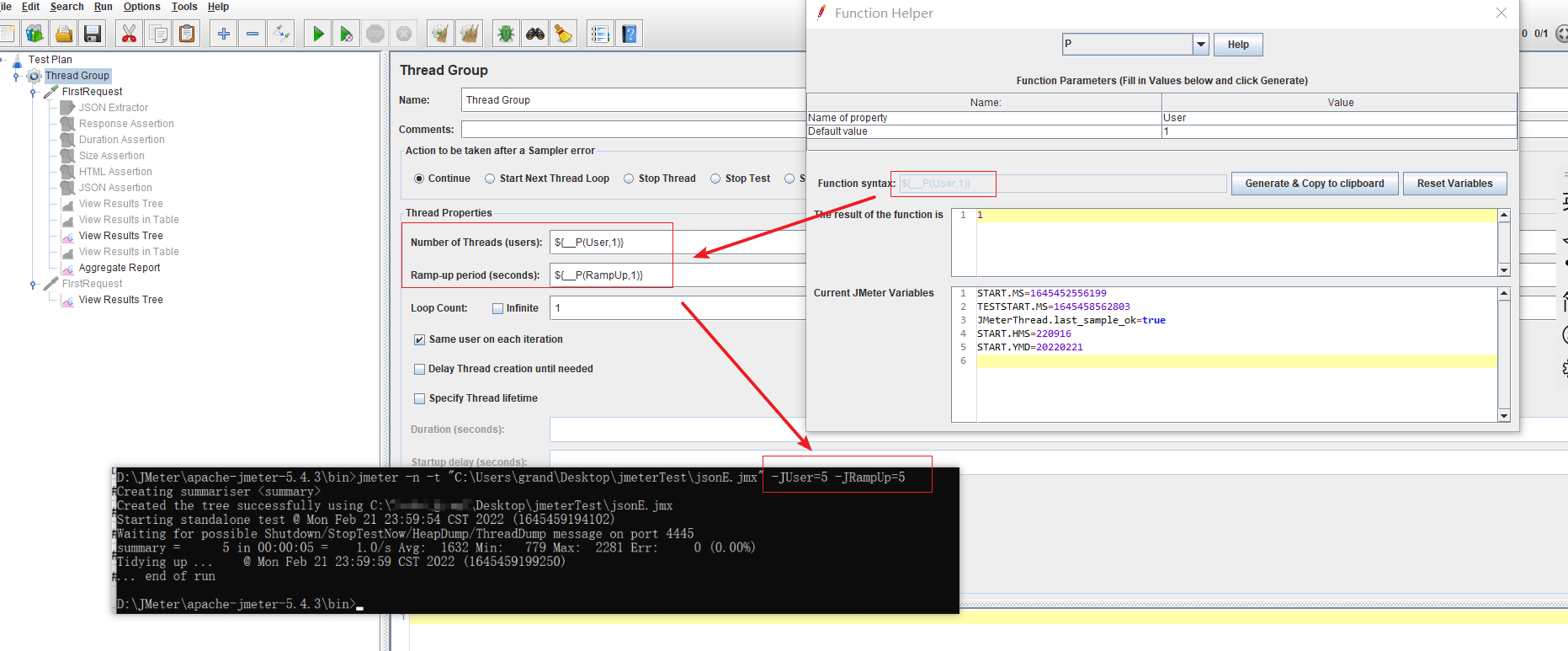The height and width of the screenshot is (651, 1568).
Task: Click the Thread Group gear icon
Action: coord(35,76)
